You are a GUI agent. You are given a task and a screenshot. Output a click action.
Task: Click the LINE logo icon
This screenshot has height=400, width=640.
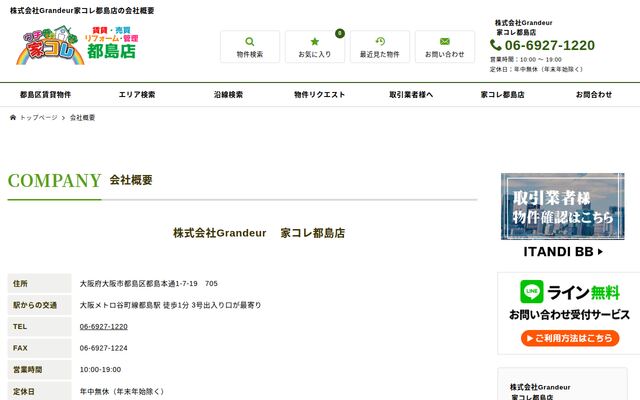click(x=531, y=291)
